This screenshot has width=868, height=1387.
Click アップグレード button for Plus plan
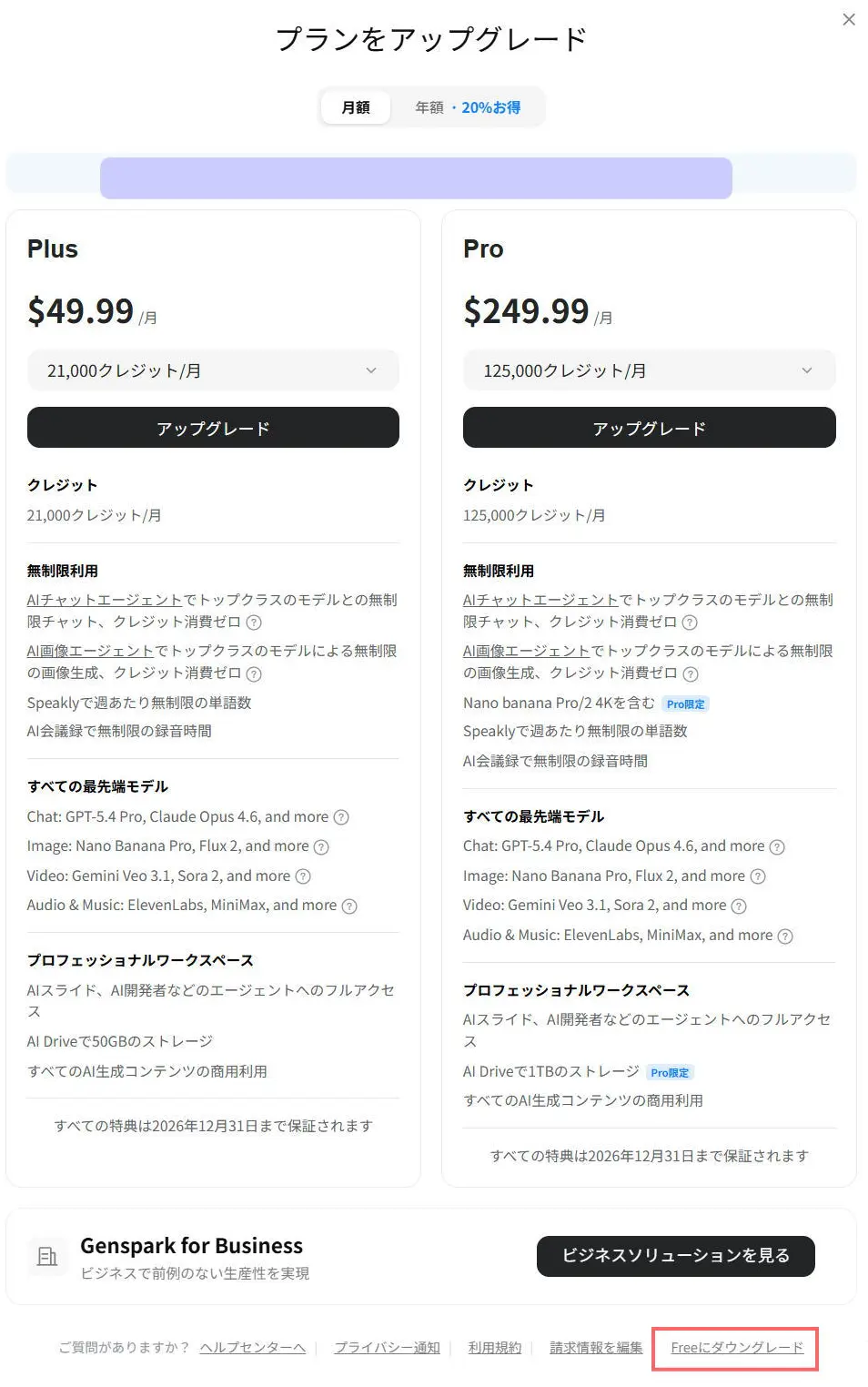coord(213,427)
